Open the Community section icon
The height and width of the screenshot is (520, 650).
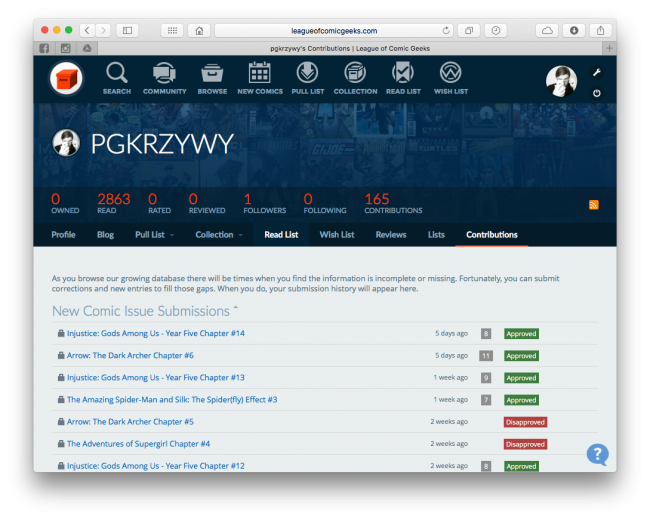click(165, 78)
